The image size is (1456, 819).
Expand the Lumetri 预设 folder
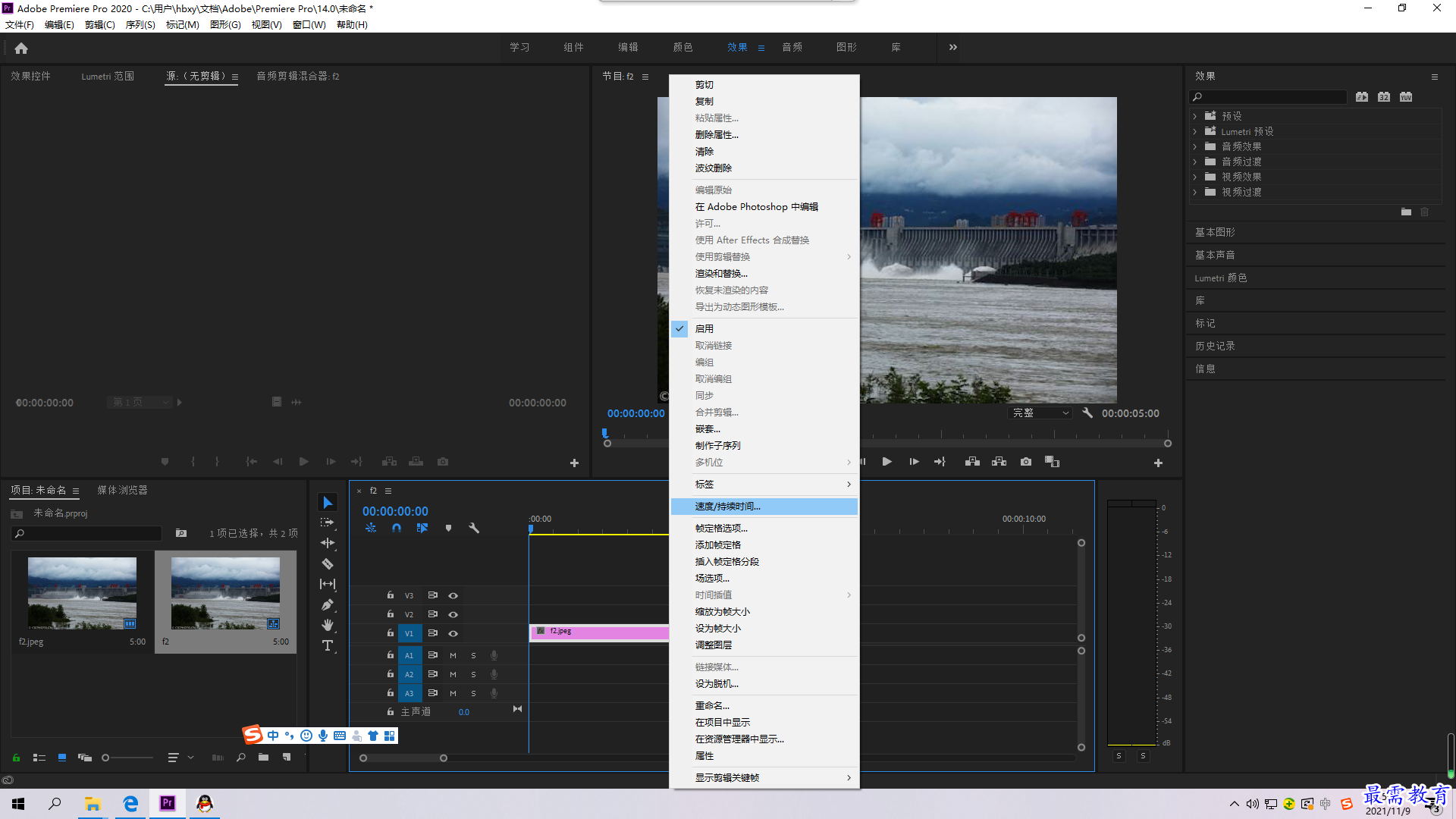tap(1194, 131)
